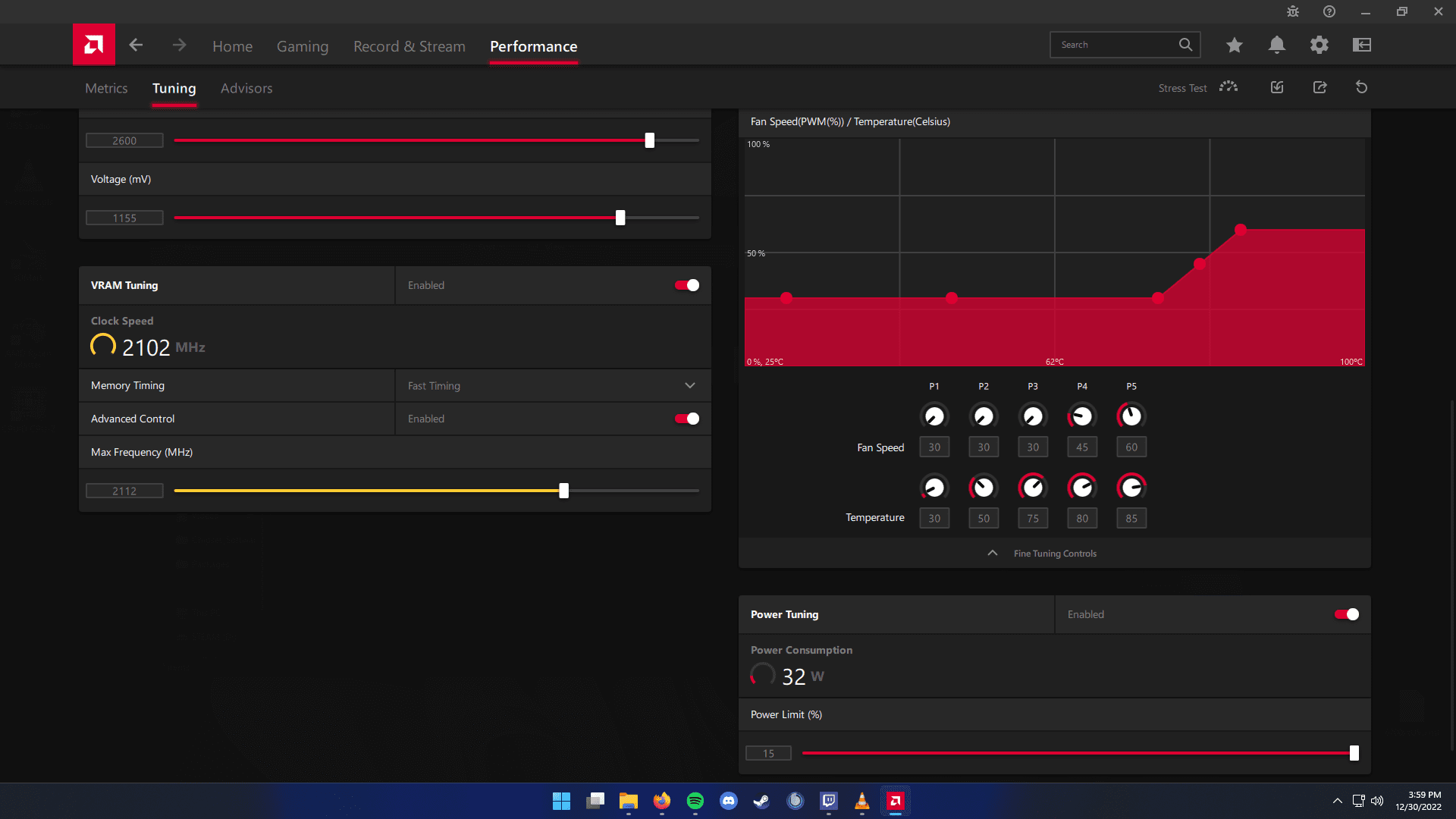Image resolution: width=1456 pixels, height=819 pixels.
Task: Turn off the Advanced Control toggle
Action: [687, 419]
